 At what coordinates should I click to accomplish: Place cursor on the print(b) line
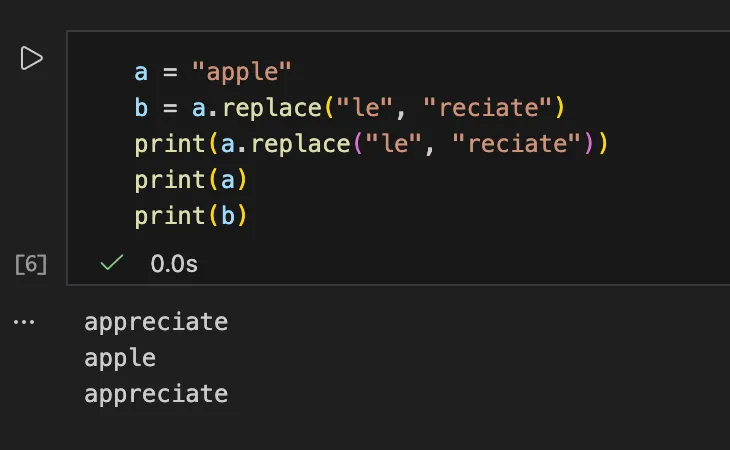coord(190,216)
